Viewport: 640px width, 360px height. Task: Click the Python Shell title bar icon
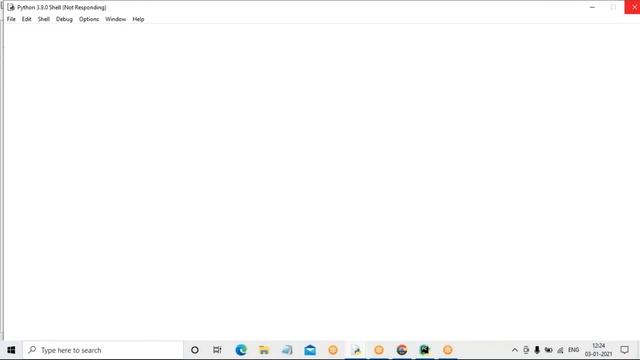coord(11,7)
